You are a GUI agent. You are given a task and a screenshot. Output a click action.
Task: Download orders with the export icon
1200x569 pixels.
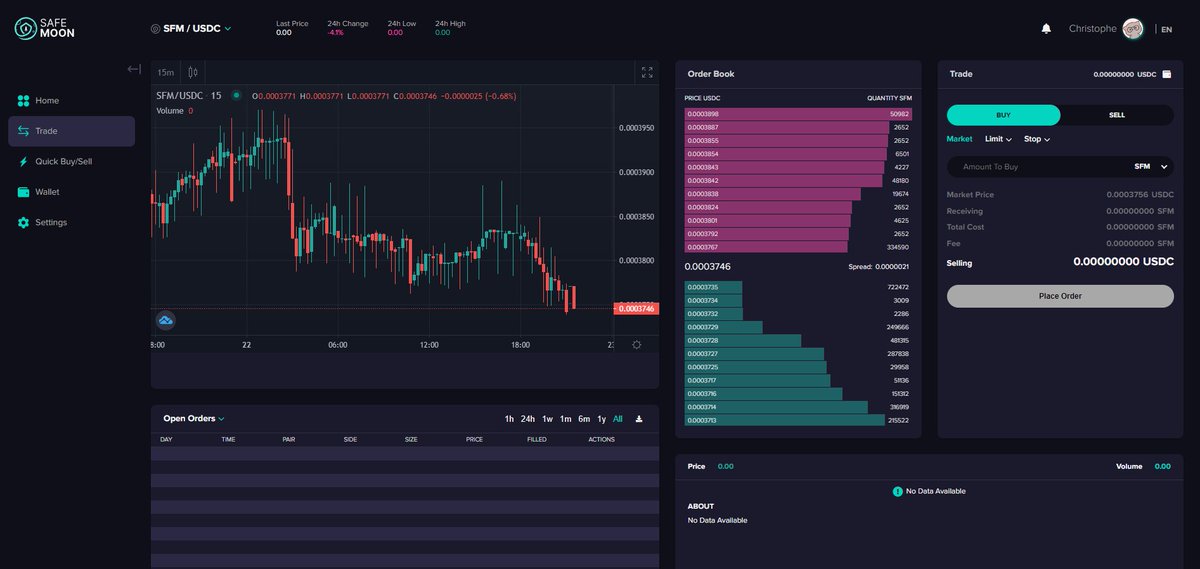coord(640,419)
